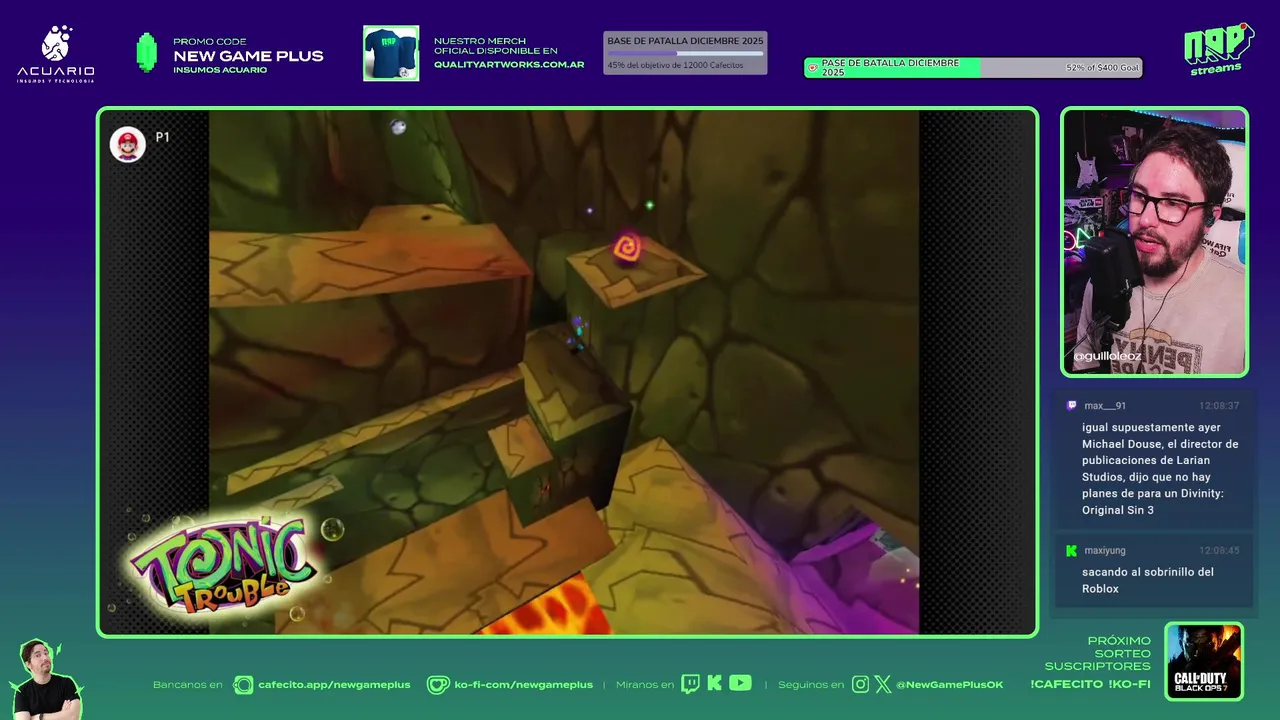
Task: Click the X social icon
Action: [883, 685]
